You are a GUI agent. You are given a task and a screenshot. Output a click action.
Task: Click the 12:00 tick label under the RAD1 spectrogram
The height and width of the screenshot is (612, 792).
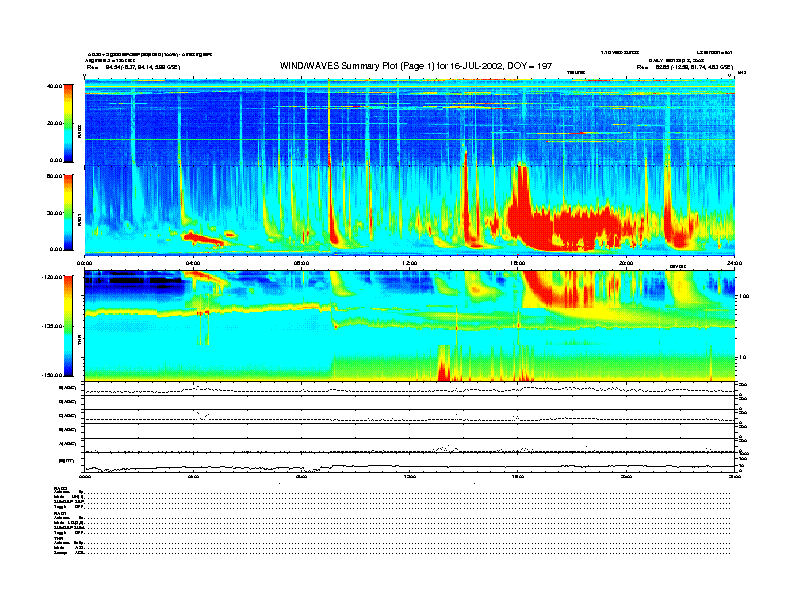410,263
